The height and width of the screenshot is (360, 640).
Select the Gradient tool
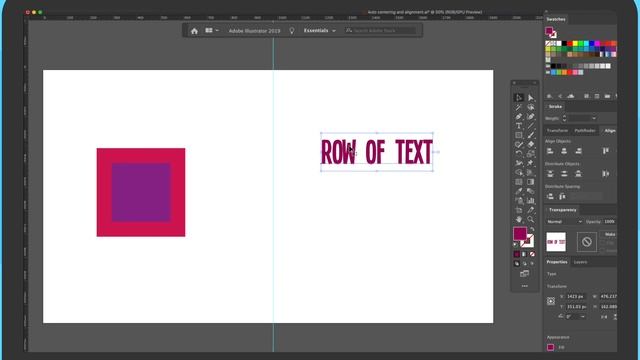[x=531, y=182]
